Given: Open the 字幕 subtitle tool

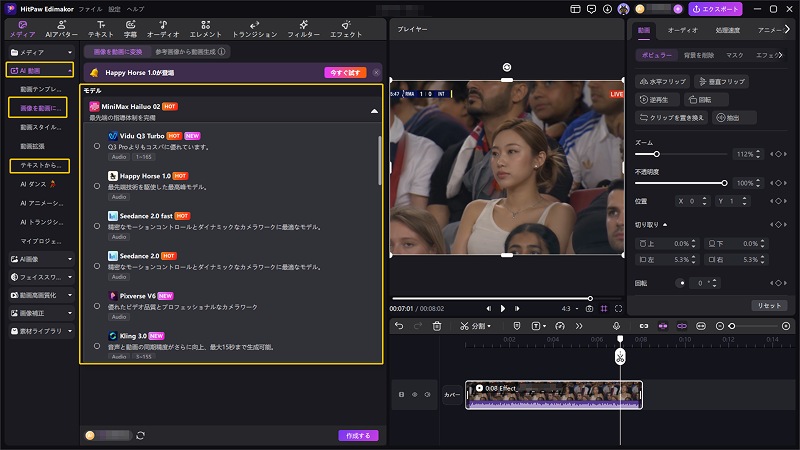Looking at the screenshot, I should click(131, 29).
